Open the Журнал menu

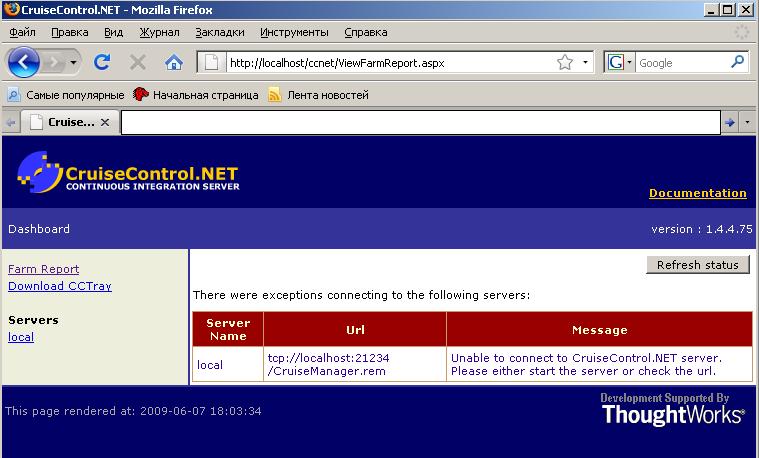pos(159,32)
